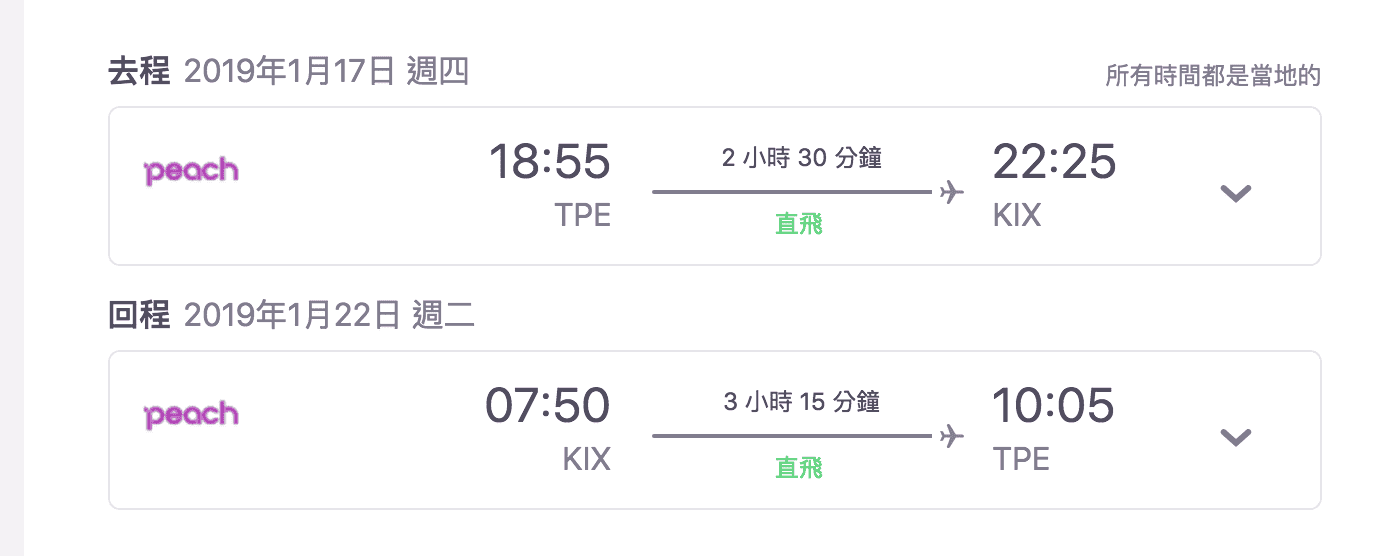
Task: Click the Peach logo on outbound flight
Action: tap(191, 171)
